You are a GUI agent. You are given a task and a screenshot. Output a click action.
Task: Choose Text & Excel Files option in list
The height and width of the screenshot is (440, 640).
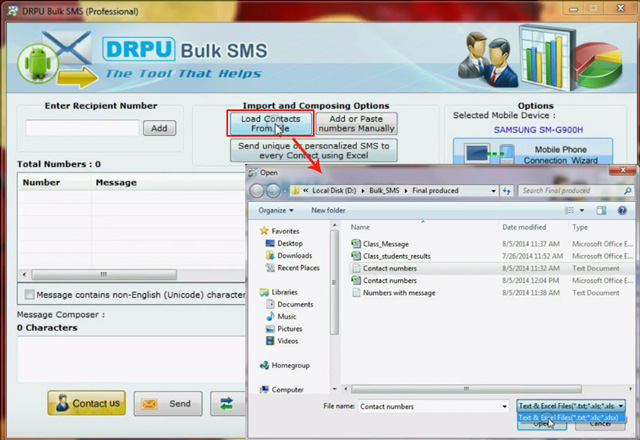pos(570,418)
